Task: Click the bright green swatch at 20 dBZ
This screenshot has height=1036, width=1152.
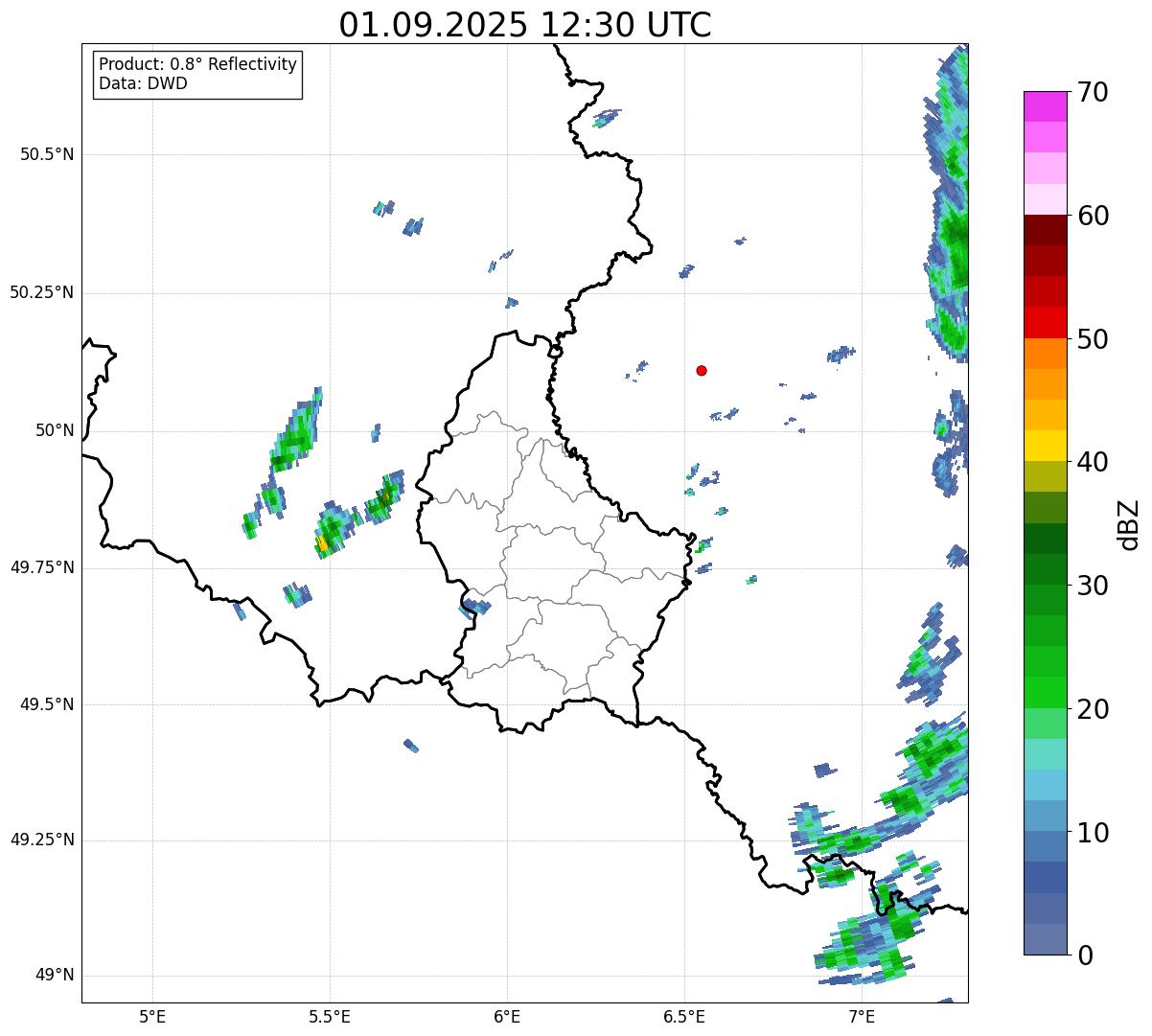Action: tap(1046, 692)
